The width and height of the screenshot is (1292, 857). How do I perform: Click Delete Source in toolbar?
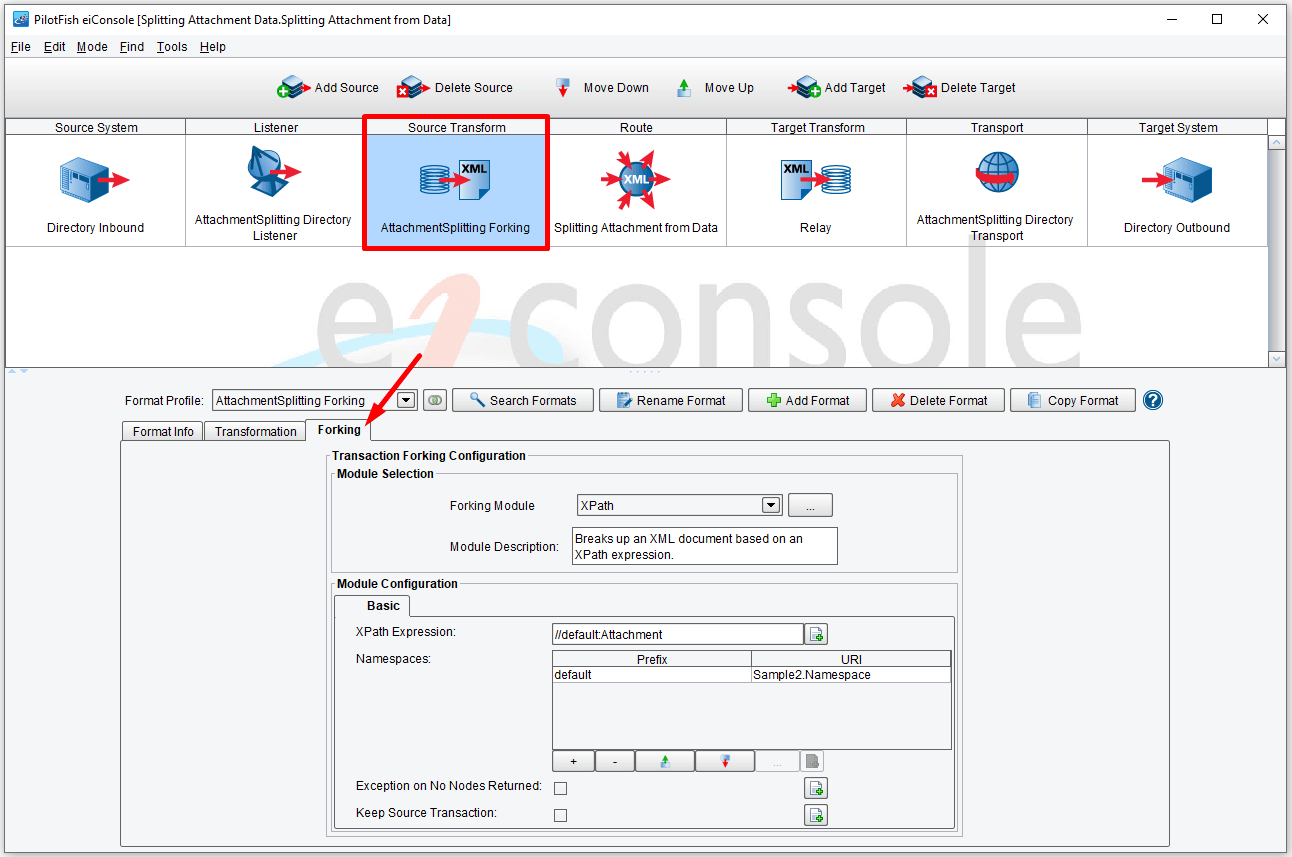[455, 88]
